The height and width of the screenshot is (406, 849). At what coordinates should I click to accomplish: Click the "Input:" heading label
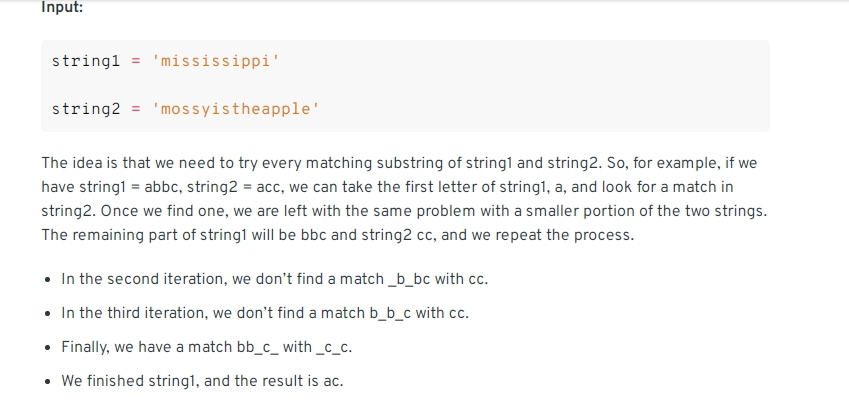pyautogui.click(x=62, y=8)
